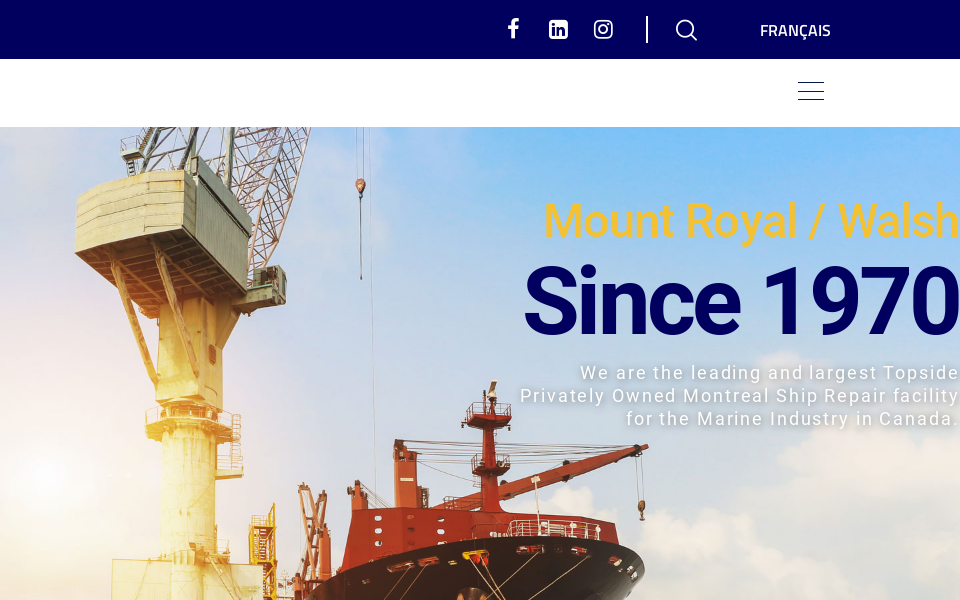Select the 'Since 1970' headline
The width and height of the screenshot is (960, 600).
tap(740, 301)
